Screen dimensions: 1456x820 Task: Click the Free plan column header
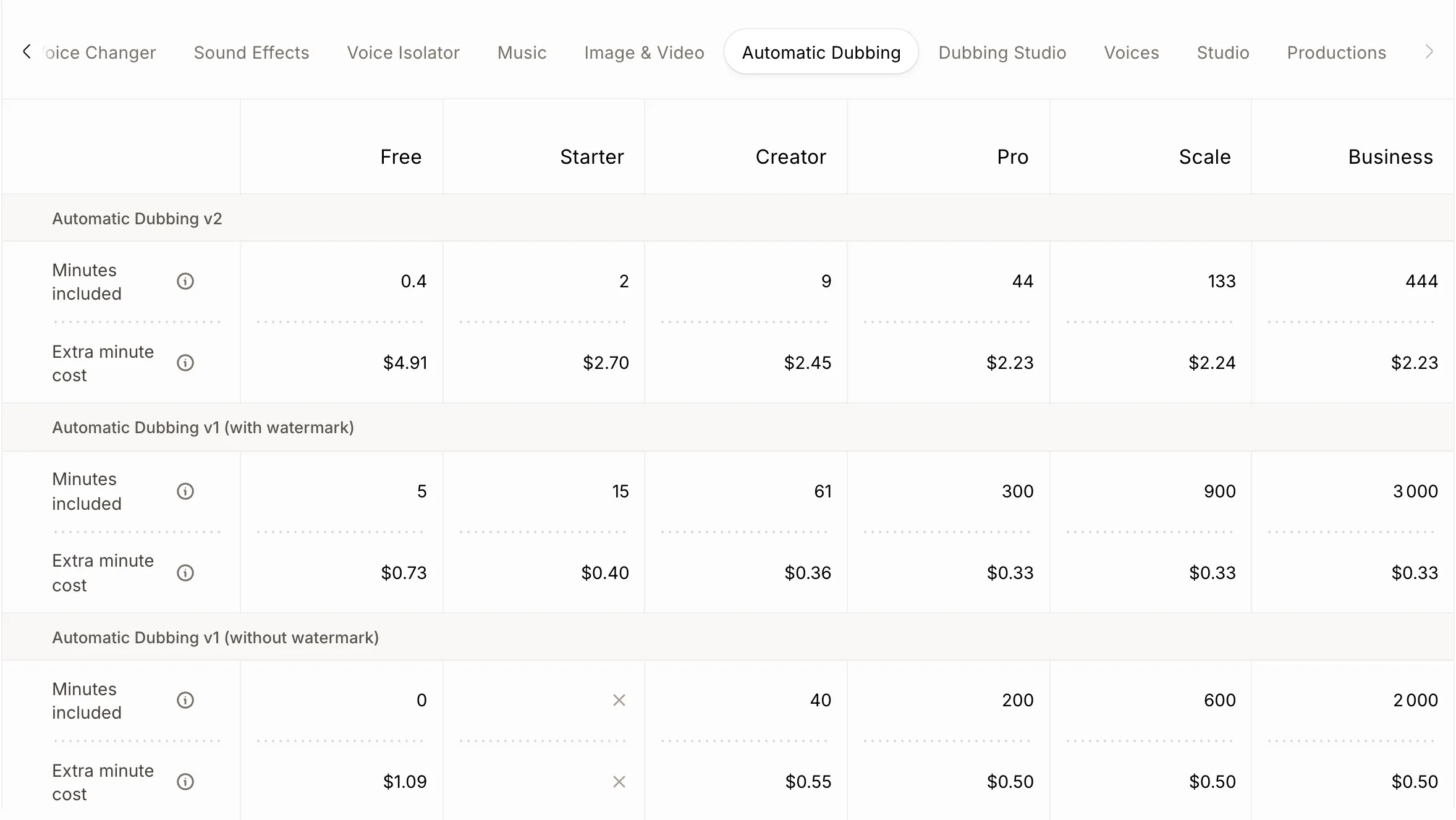401,157
